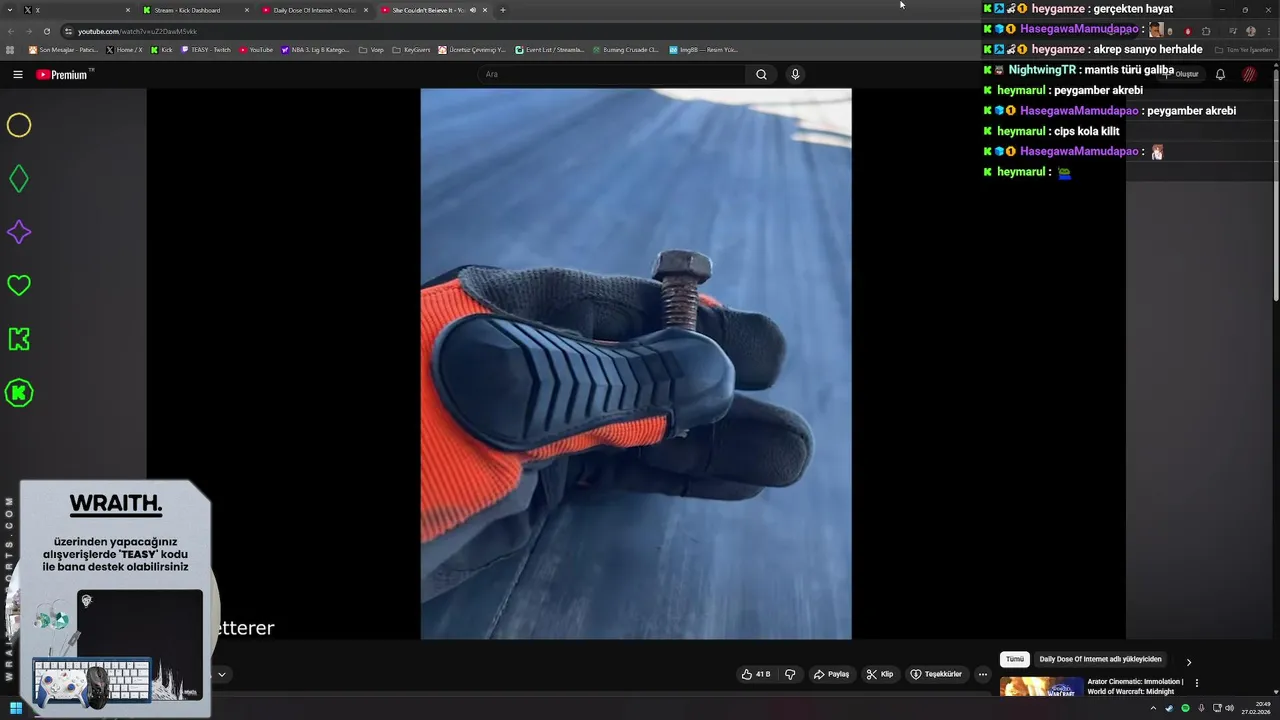Screen dimensions: 1280x720
Task: Open the YouTube bookmark
Action: (x=256, y=49)
